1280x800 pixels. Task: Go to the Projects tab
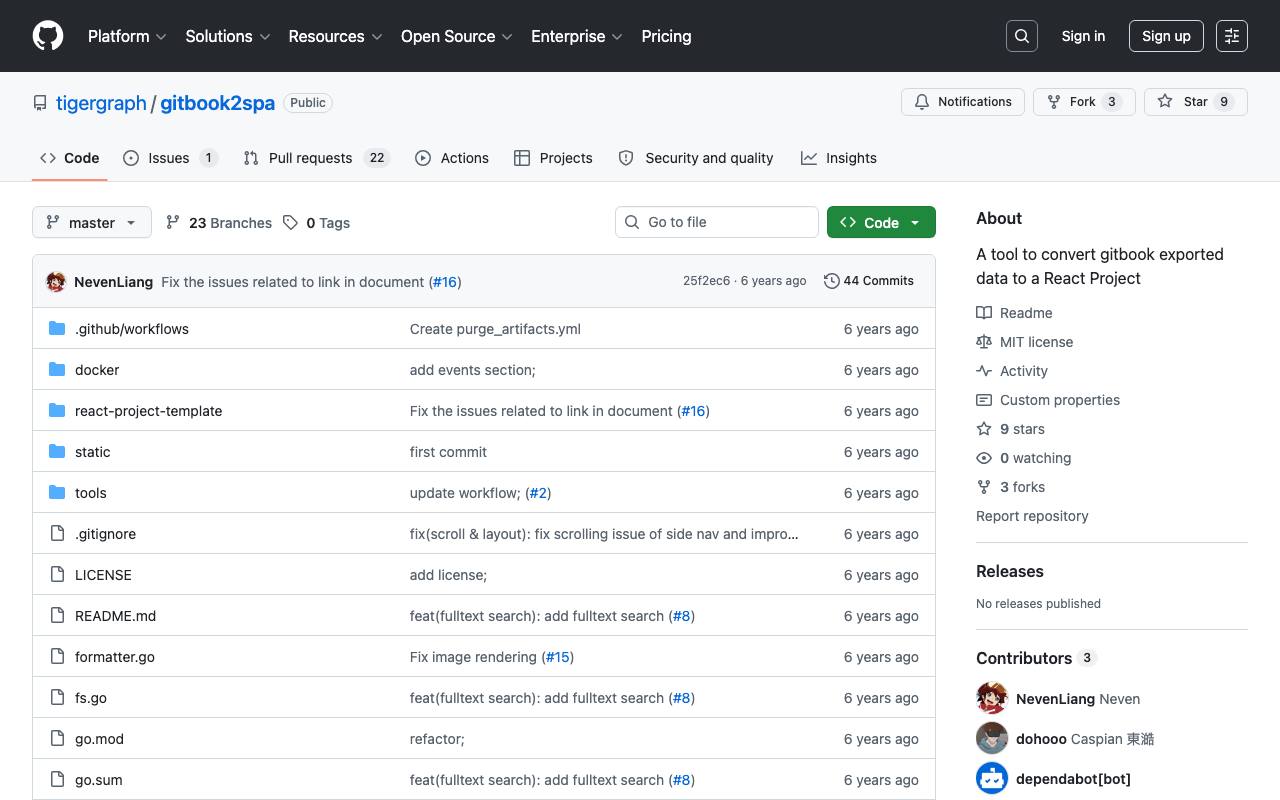point(553,158)
